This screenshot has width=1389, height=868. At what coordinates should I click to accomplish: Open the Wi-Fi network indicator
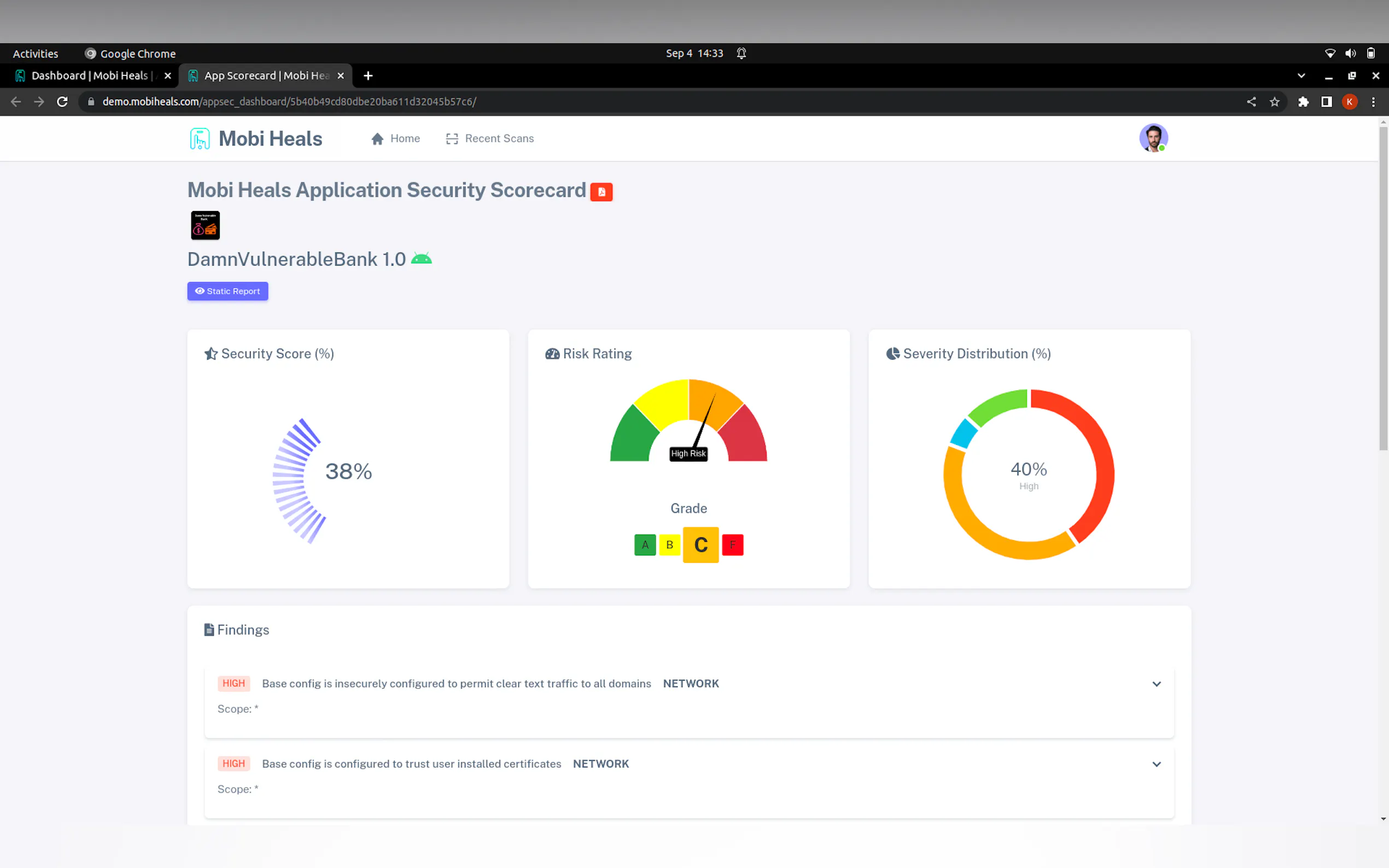(x=1330, y=54)
